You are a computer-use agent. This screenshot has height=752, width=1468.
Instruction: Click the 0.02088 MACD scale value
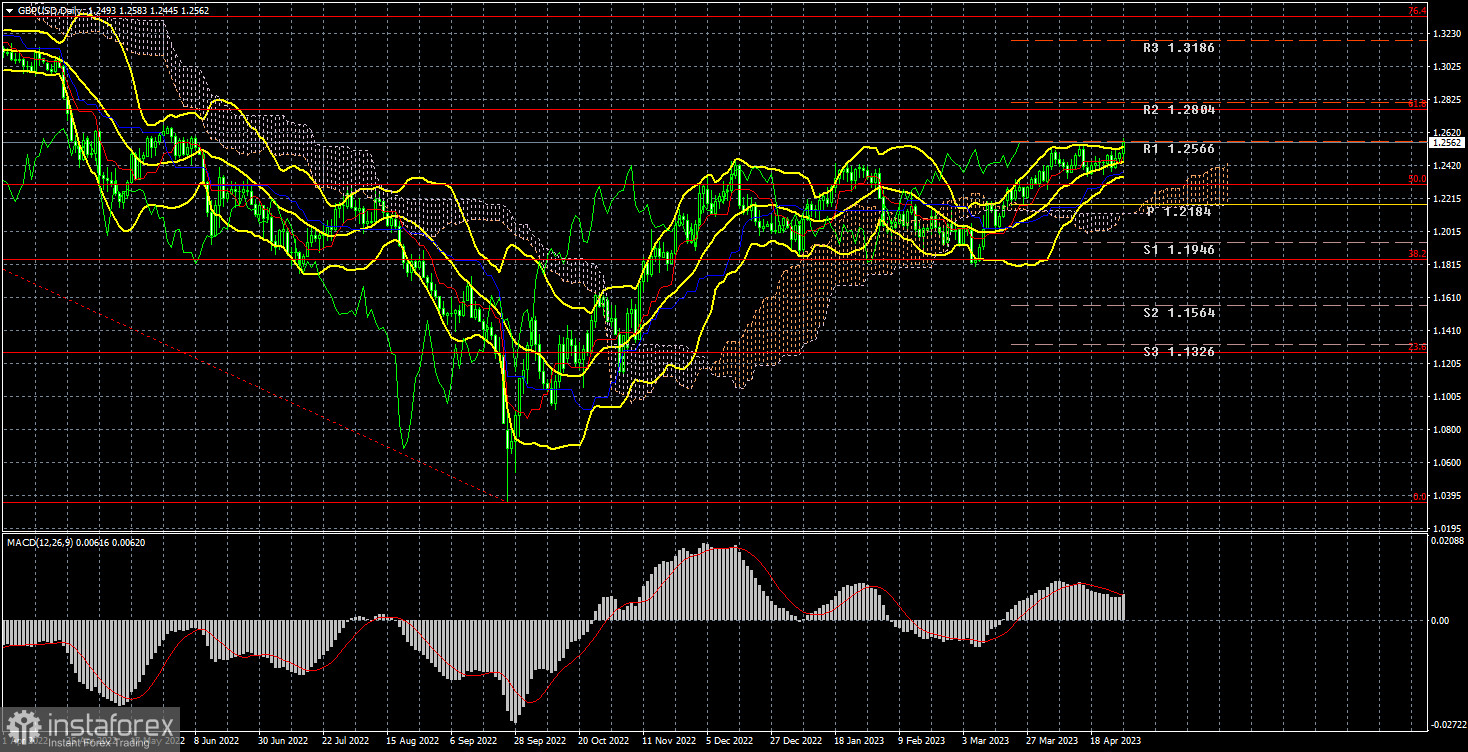point(1448,539)
